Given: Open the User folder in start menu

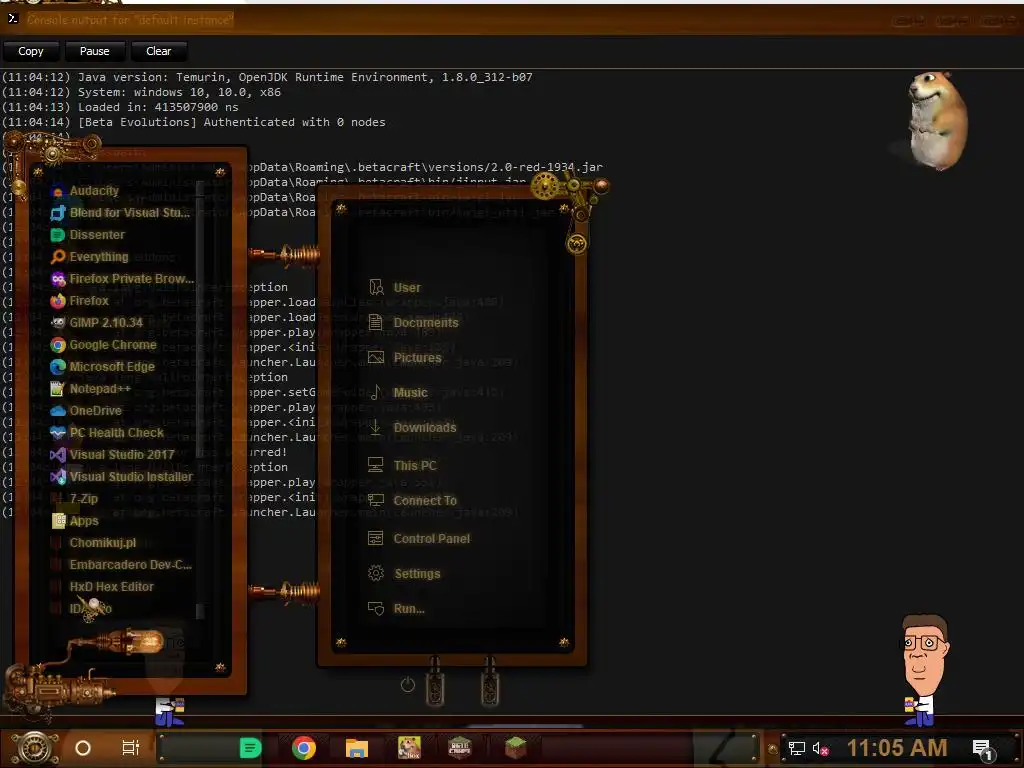Looking at the screenshot, I should pos(394,288).
